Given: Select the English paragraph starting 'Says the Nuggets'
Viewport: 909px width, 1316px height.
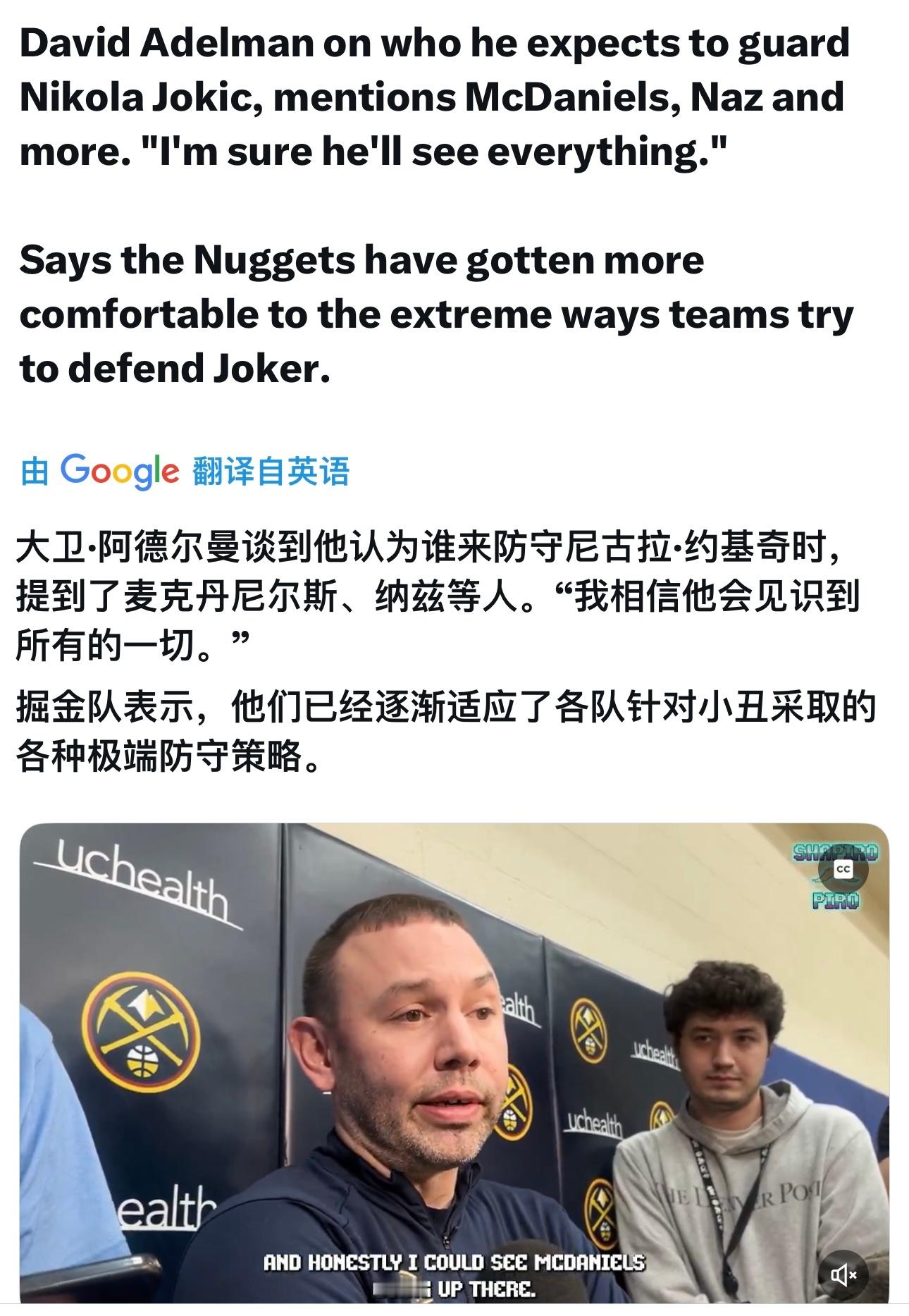Looking at the screenshot, I should coord(437,314).
